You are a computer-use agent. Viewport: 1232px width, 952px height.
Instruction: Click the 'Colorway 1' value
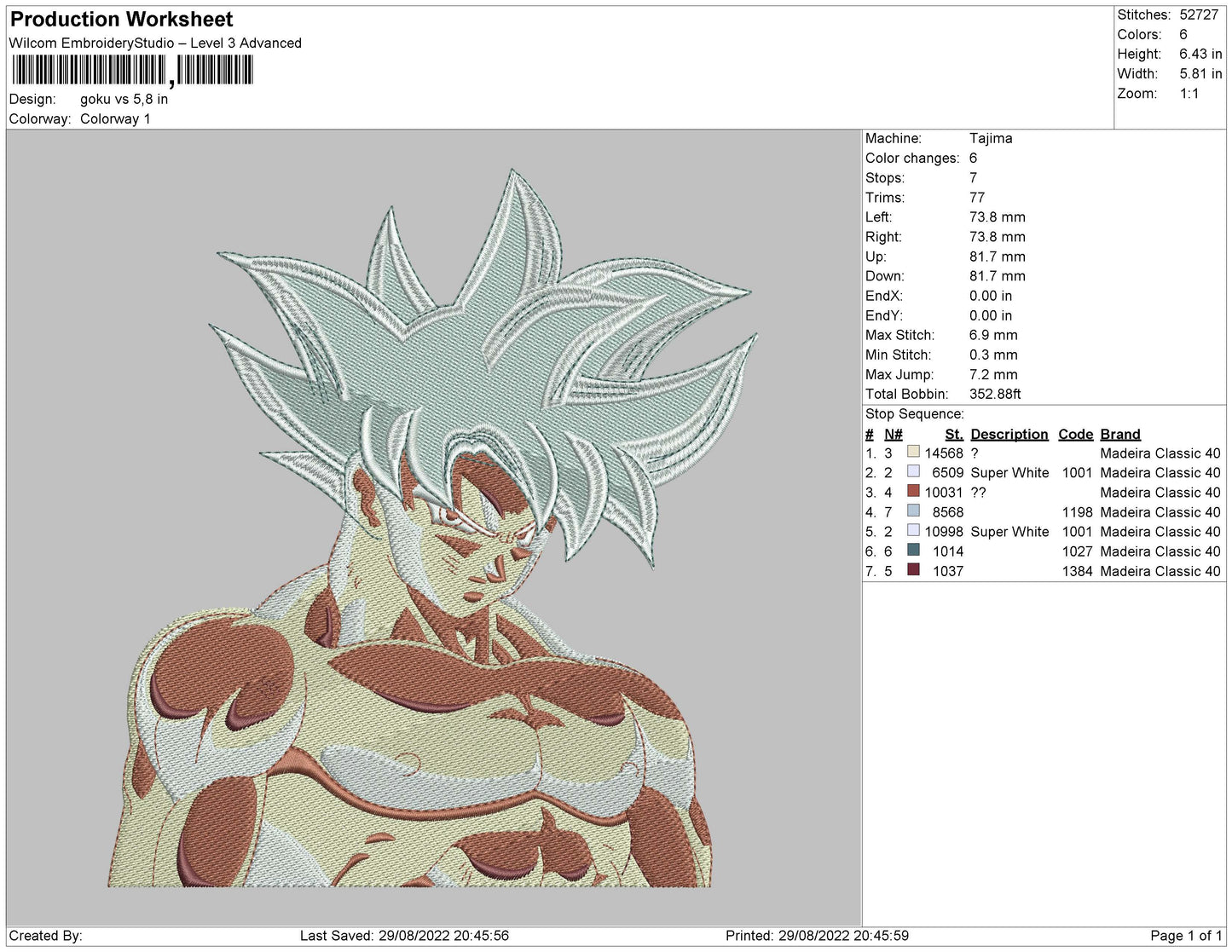115,119
